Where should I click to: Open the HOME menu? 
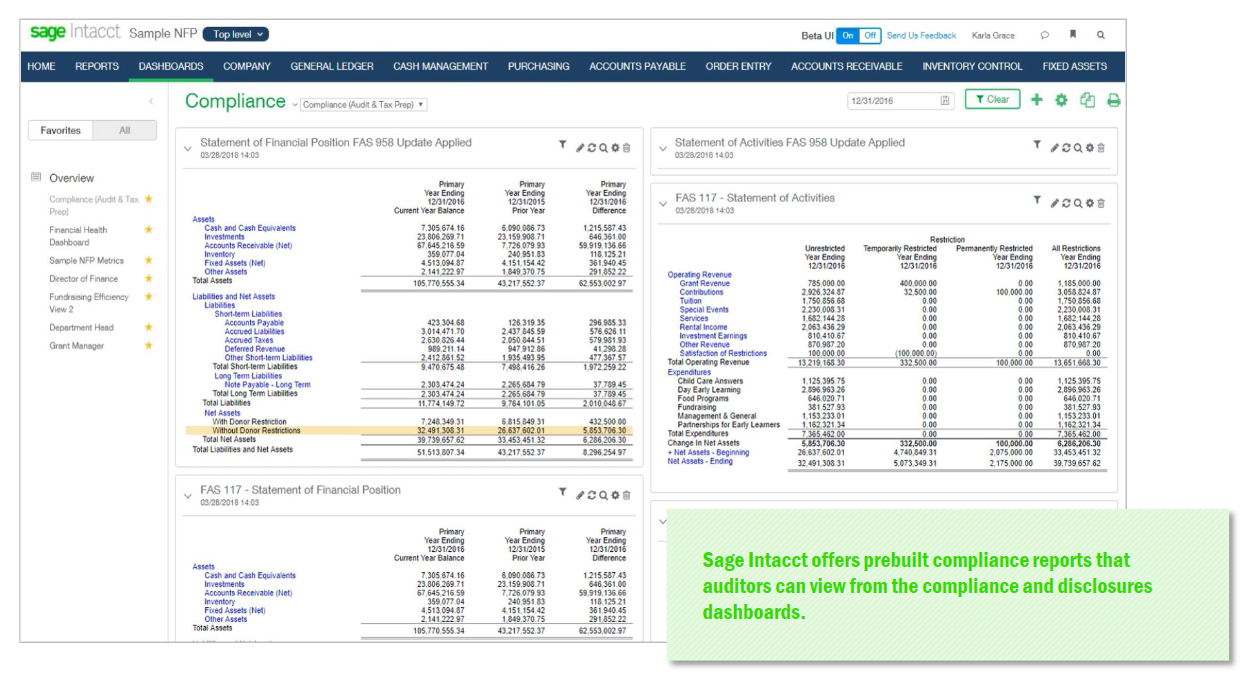pyautogui.click(x=42, y=66)
